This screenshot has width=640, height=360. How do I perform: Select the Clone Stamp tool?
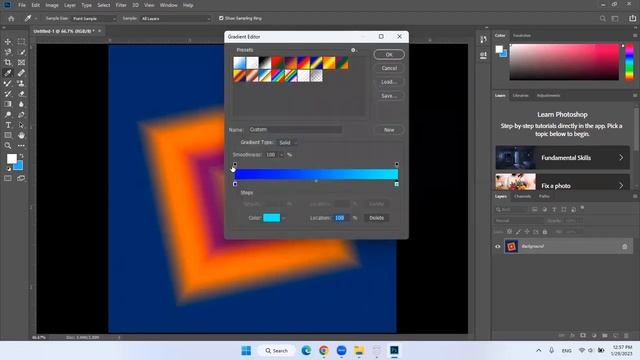21,83
